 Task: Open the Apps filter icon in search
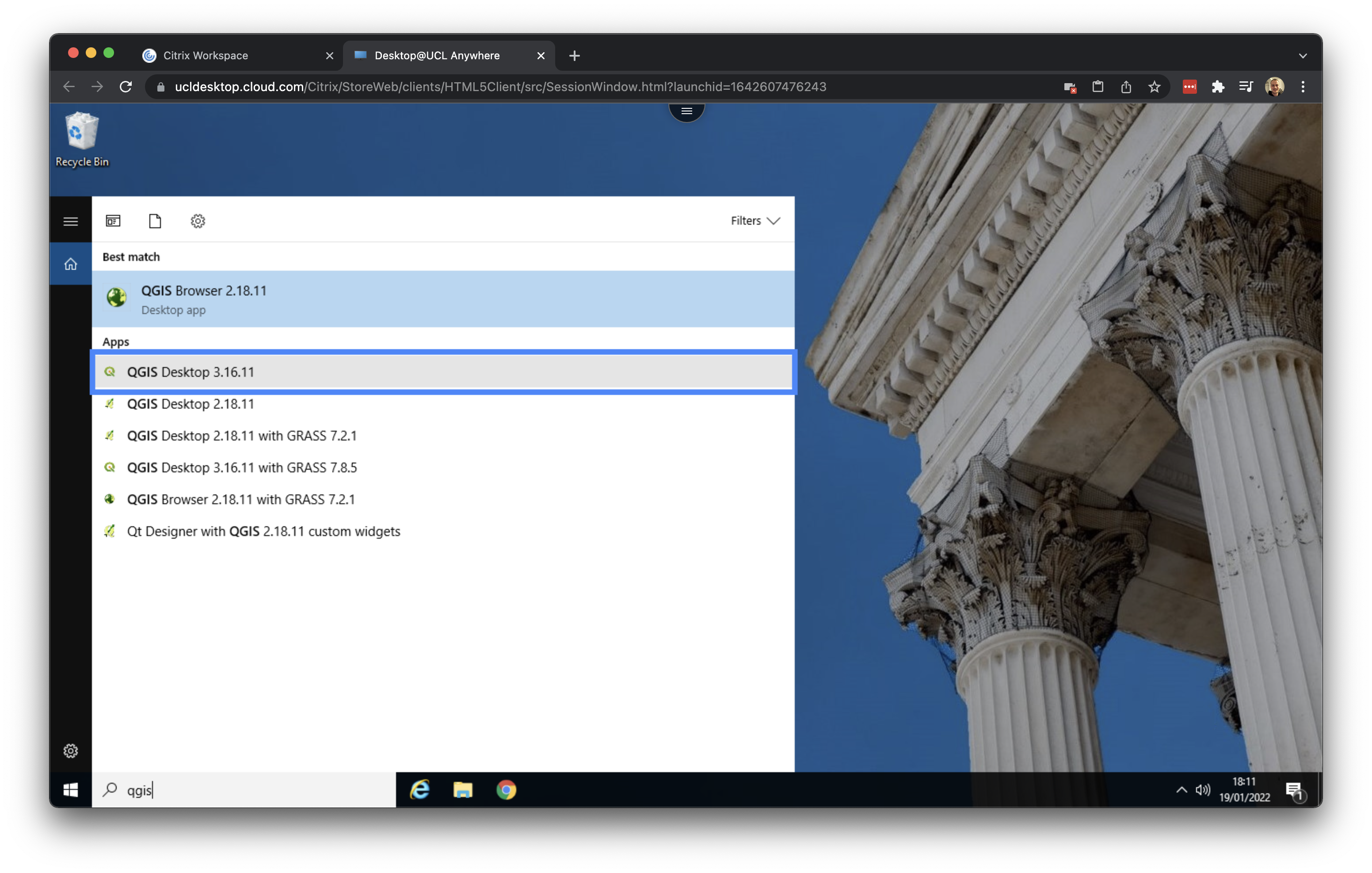pos(113,221)
